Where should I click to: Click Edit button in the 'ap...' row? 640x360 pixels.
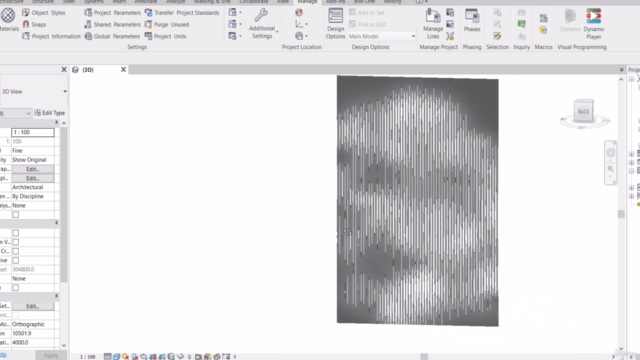click(x=33, y=169)
